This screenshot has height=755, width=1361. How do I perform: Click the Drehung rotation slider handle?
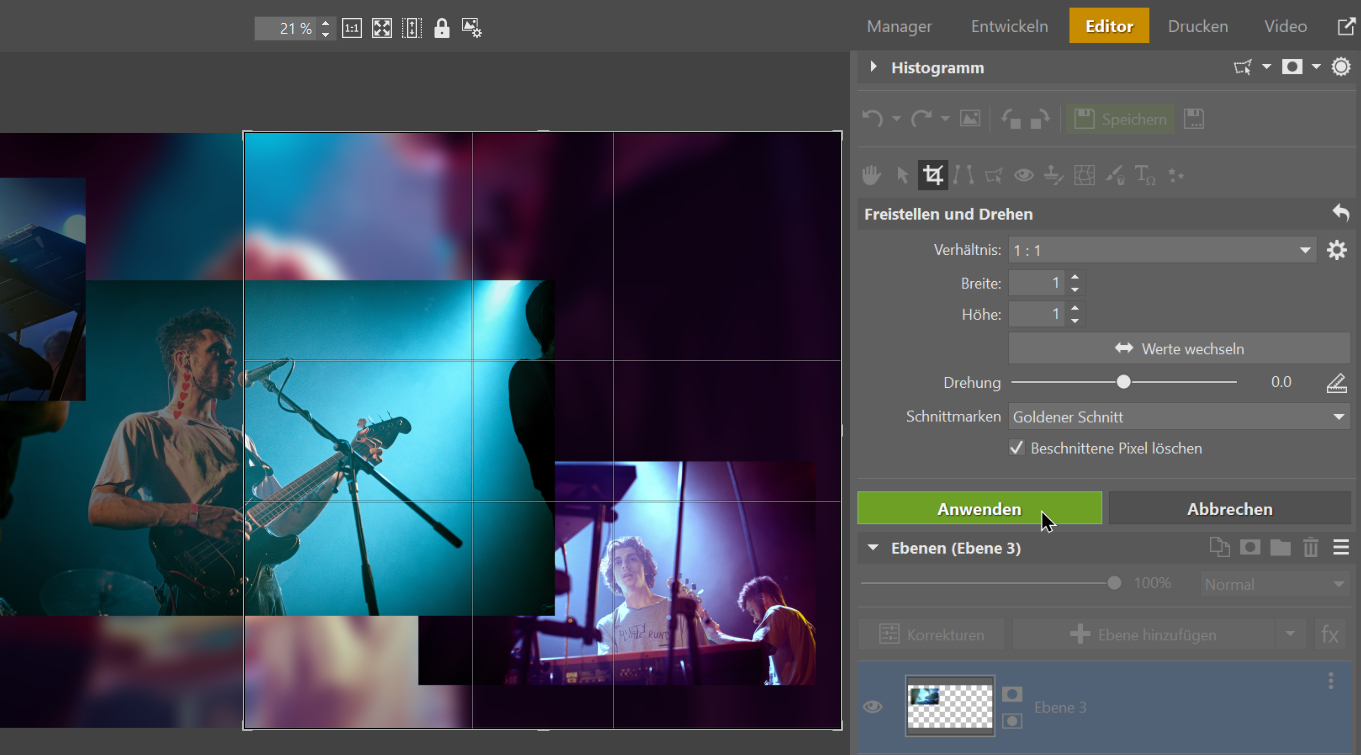pyautogui.click(x=1124, y=382)
